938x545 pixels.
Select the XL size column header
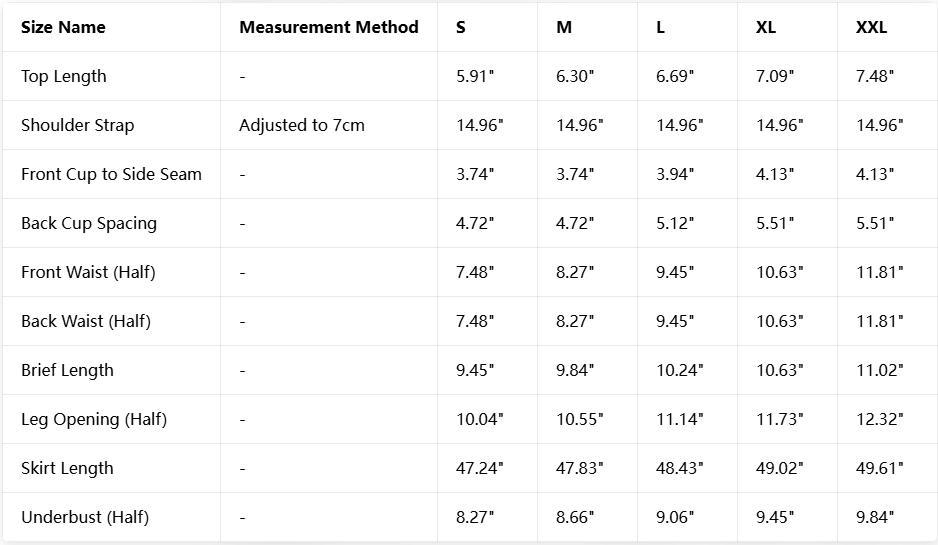coord(766,28)
